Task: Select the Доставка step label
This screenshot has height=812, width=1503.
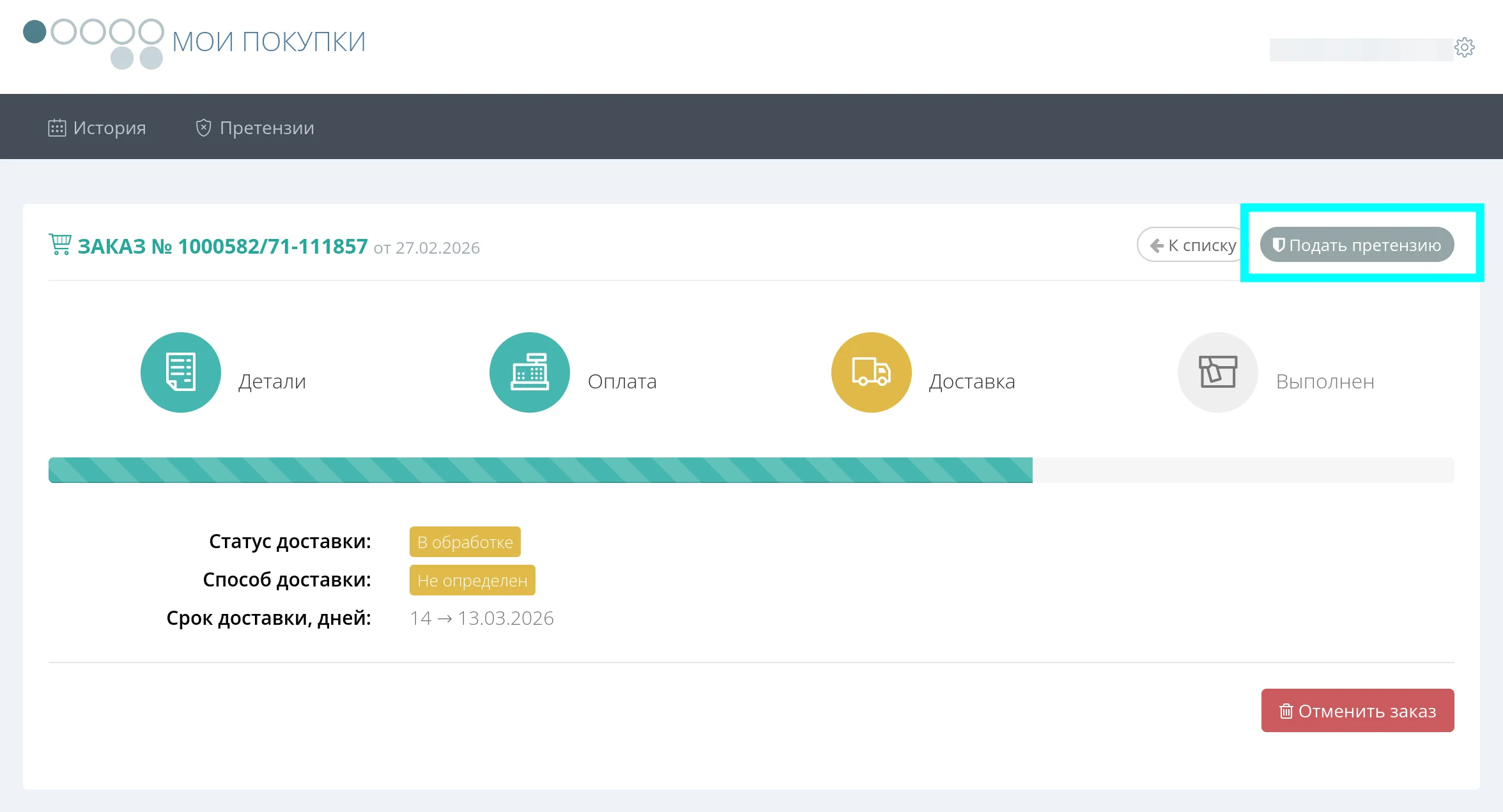Action: [971, 381]
